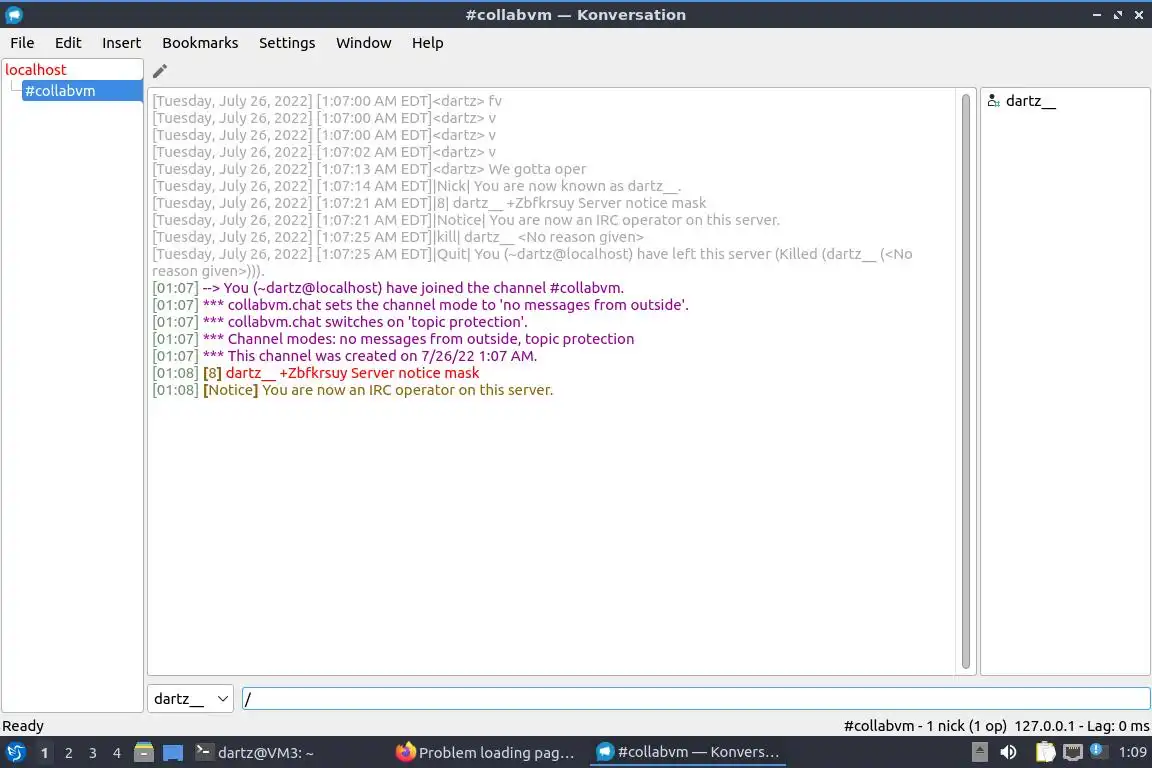This screenshot has width=1152, height=768.
Task: Switch to virtual desktop 4
Action: click(117, 753)
